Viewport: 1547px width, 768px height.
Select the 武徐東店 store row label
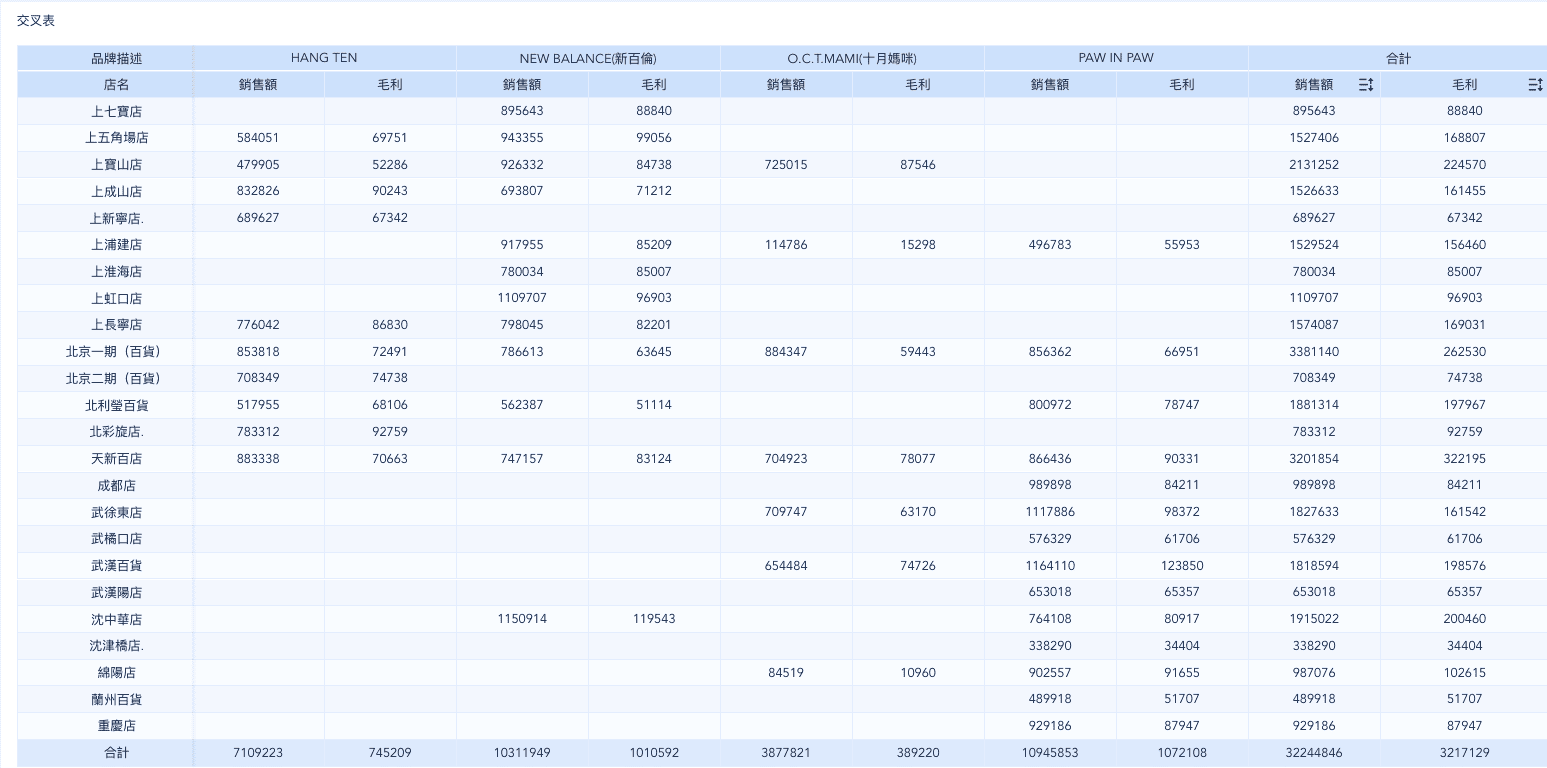pyautogui.click(x=117, y=512)
